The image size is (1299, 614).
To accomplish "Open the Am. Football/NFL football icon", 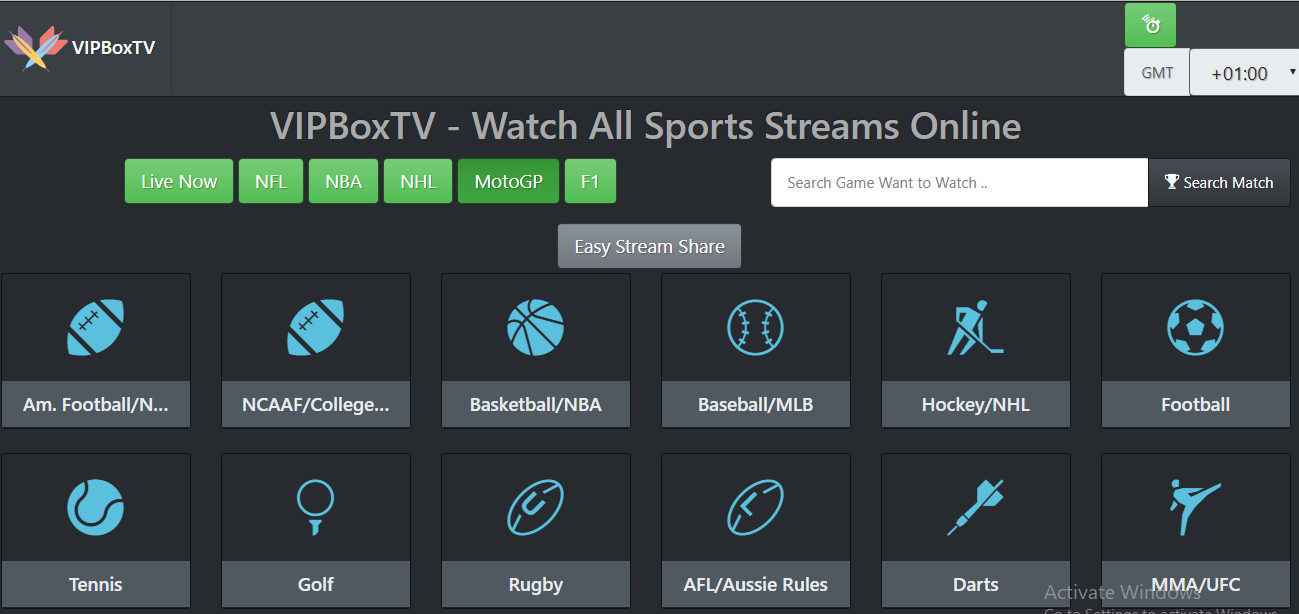I will click(x=96, y=327).
